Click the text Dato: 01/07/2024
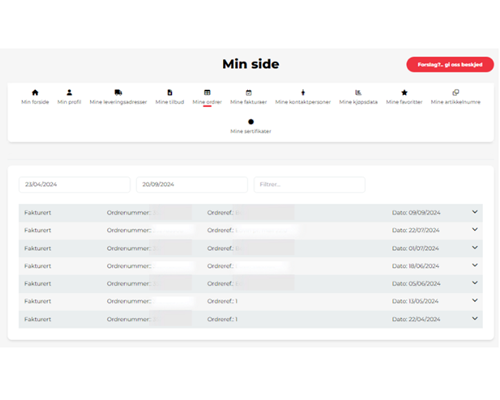Viewport: 500px width, 400px height. click(x=415, y=248)
